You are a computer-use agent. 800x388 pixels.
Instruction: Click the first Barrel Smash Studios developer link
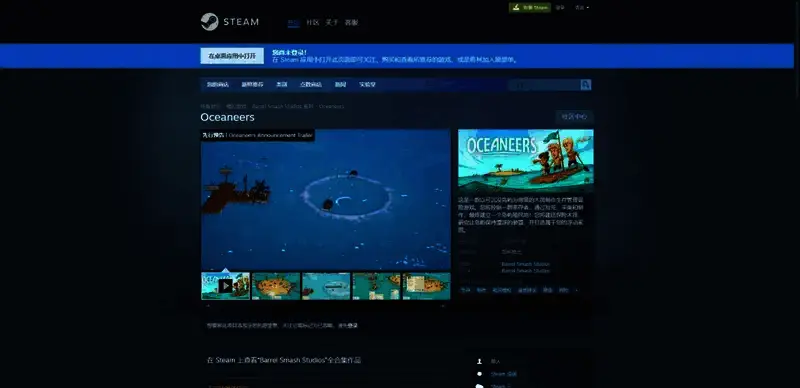[x=526, y=264]
